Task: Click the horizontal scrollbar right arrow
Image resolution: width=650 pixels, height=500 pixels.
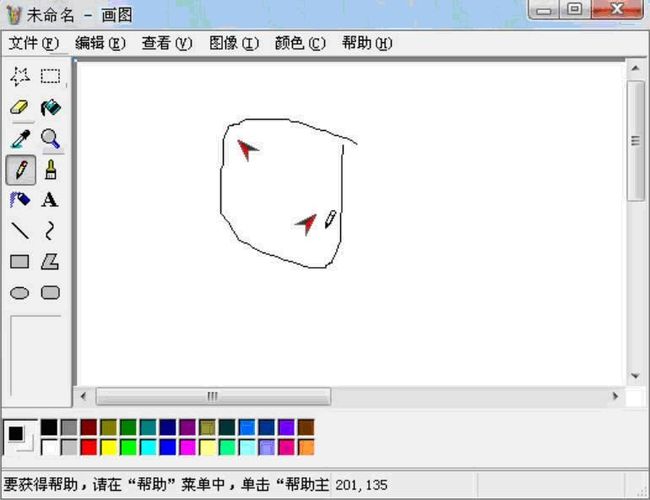Action: 615,396
